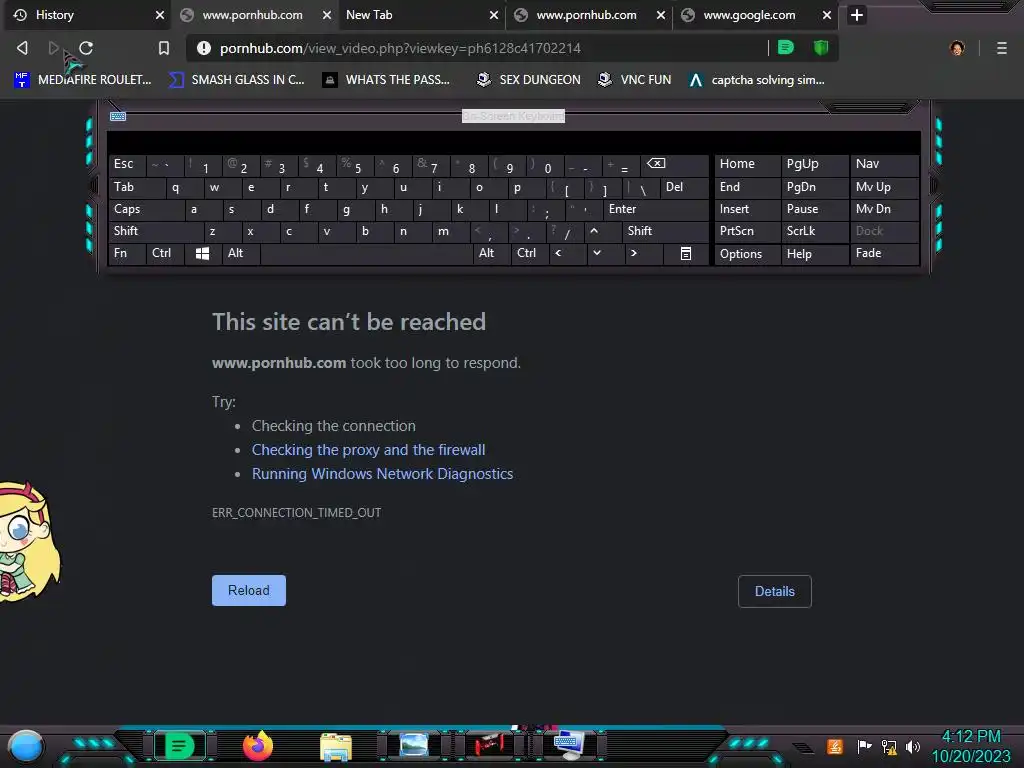Open the green shield extension icon
The width and height of the screenshot is (1024, 768).
pyautogui.click(x=821, y=47)
